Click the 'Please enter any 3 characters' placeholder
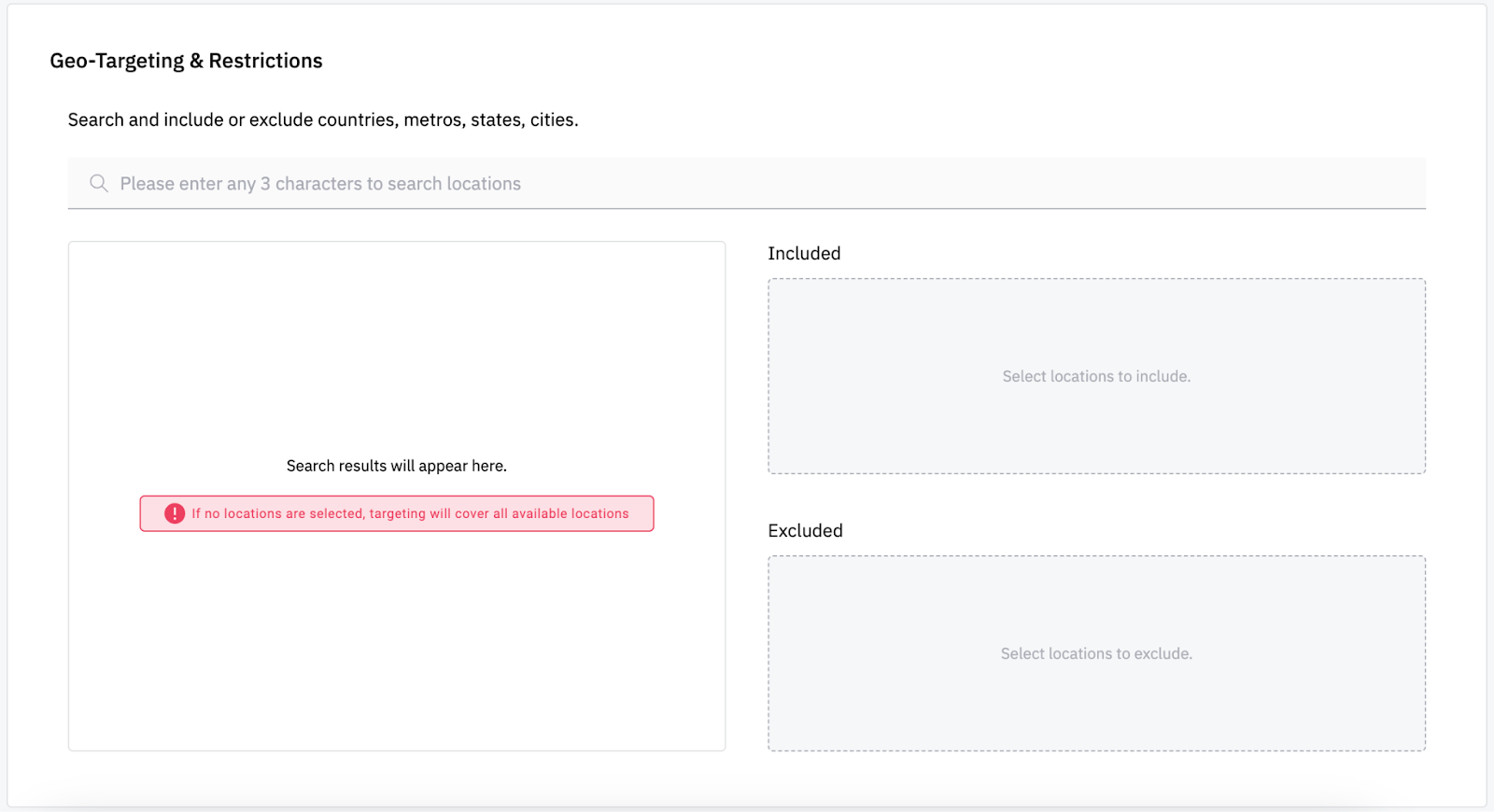 (320, 184)
